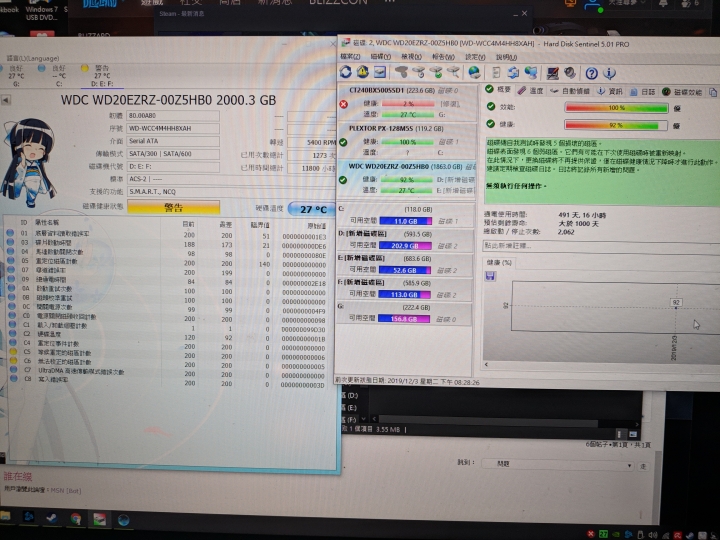Screen dimensions: 720x540
Task: Select the 概要 overview tab
Action: (499, 89)
